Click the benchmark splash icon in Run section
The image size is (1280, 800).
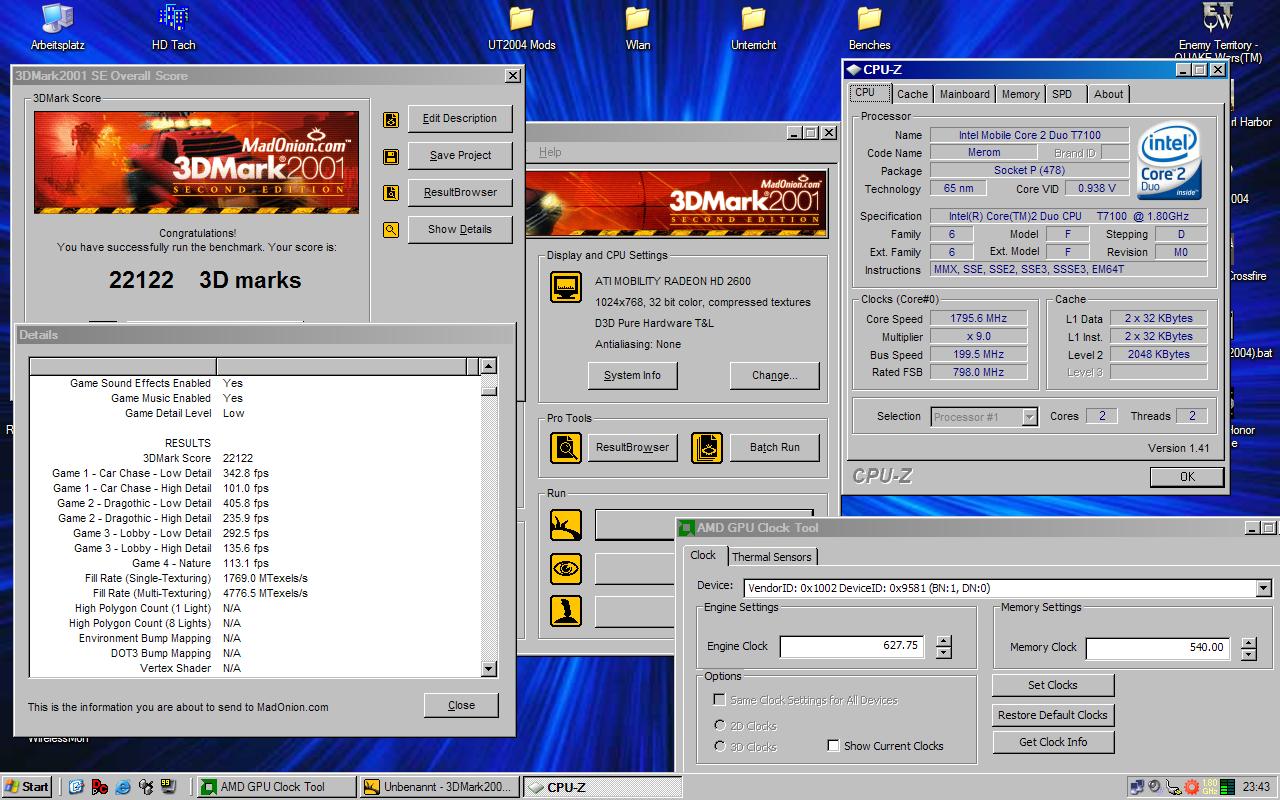click(x=566, y=525)
